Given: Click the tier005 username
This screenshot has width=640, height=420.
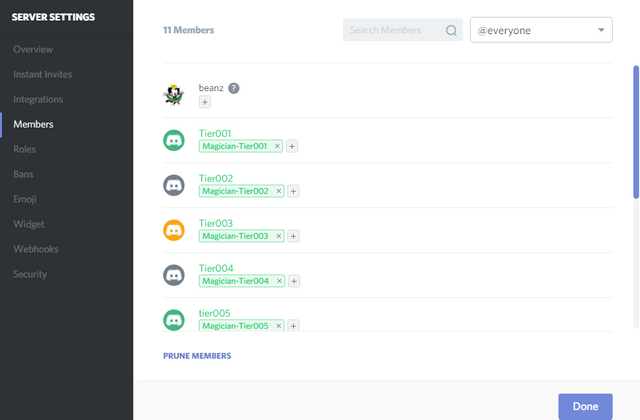Looking at the screenshot, I should click(x=215, y=313).
